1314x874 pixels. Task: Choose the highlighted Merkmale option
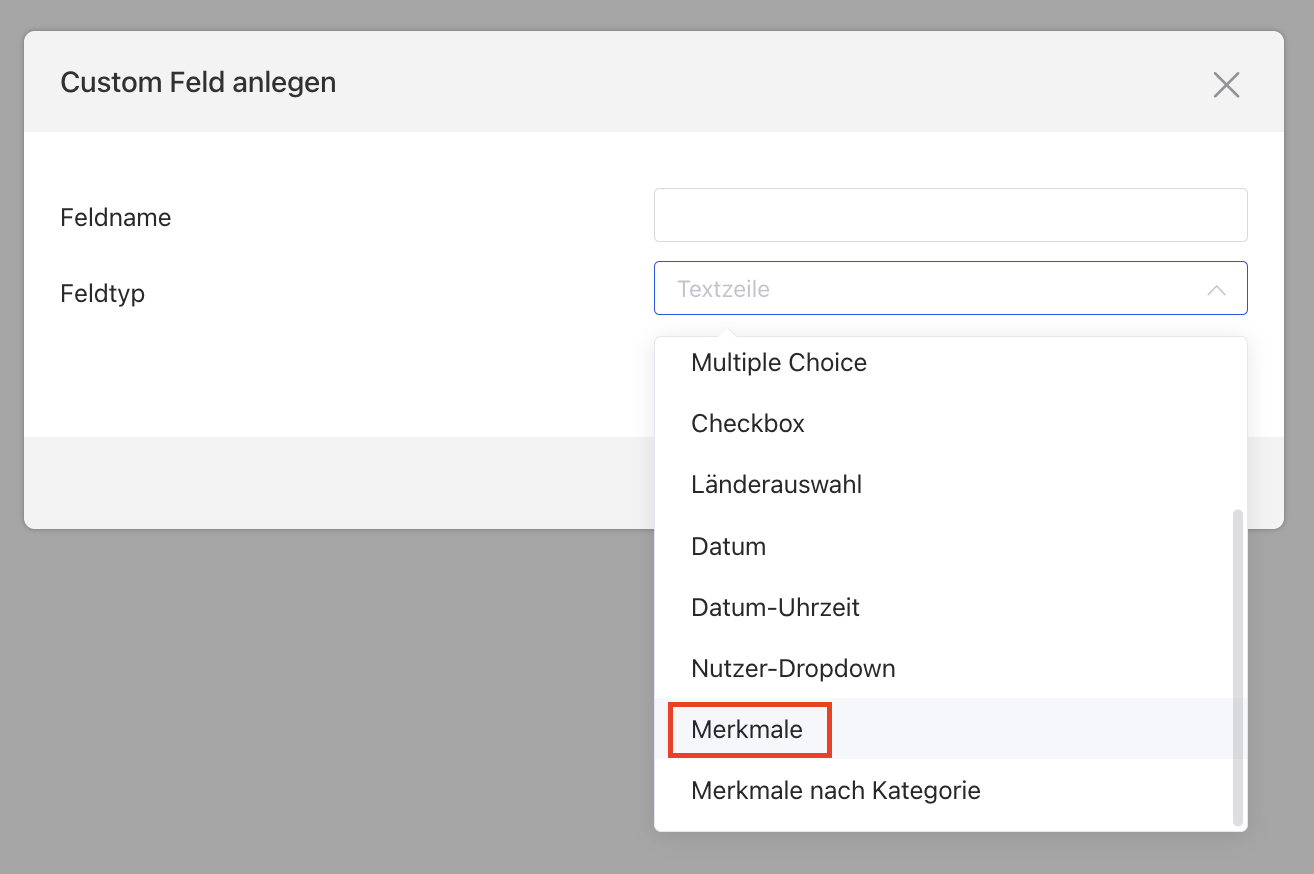pyautogui.click(x=748, y=730)
